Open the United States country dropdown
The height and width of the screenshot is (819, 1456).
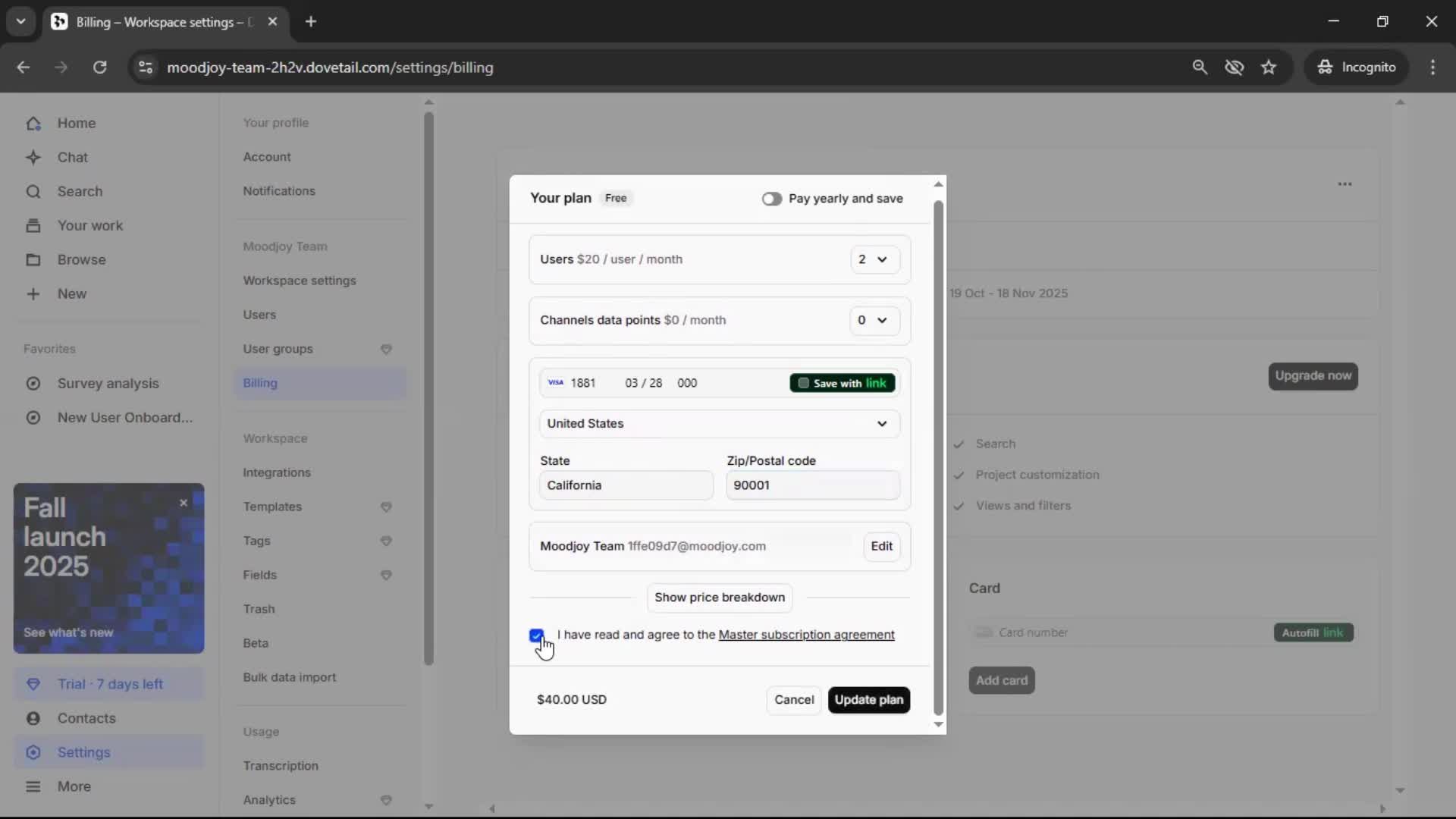(718, 424)
